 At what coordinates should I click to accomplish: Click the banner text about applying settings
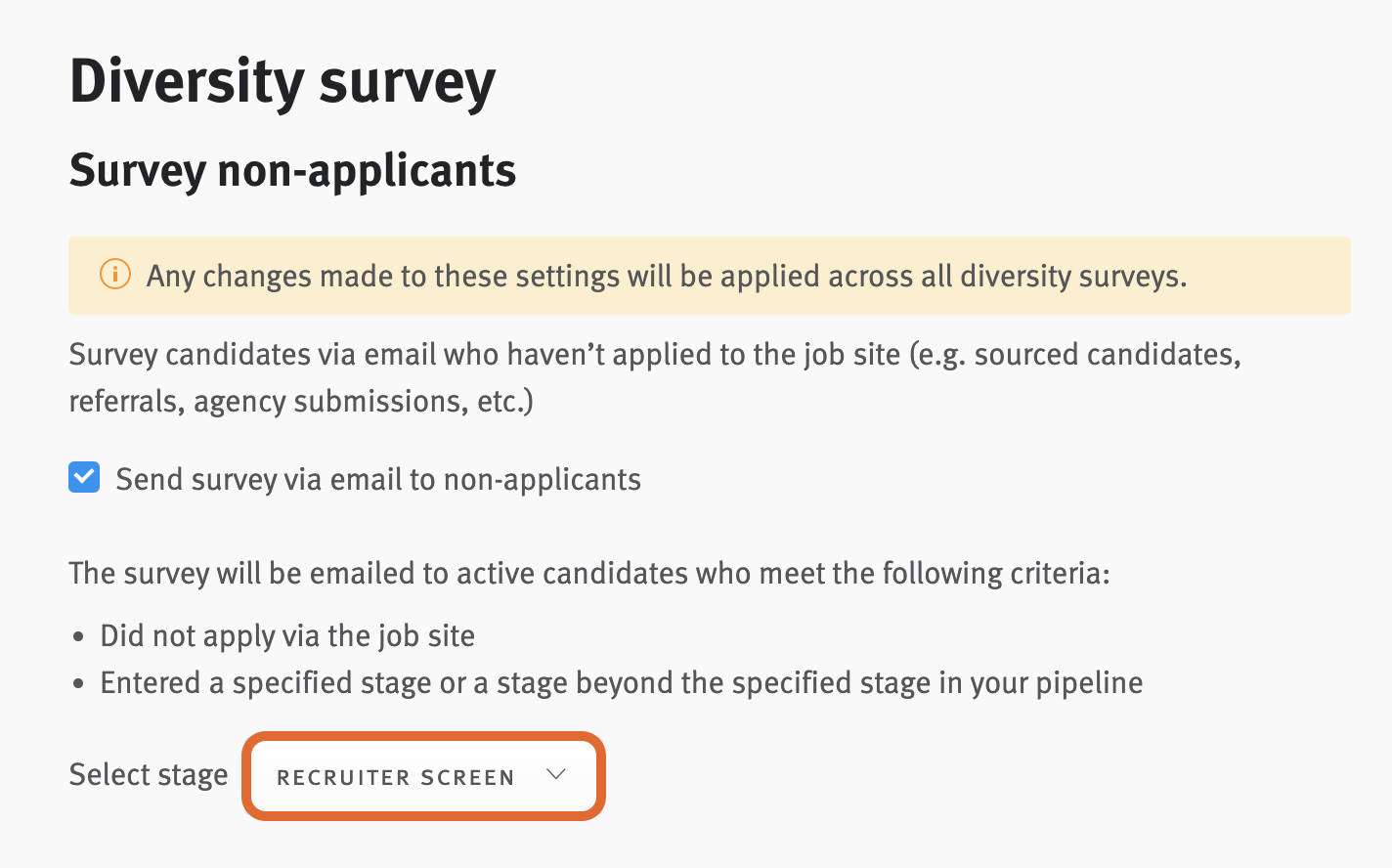(665, 276)
